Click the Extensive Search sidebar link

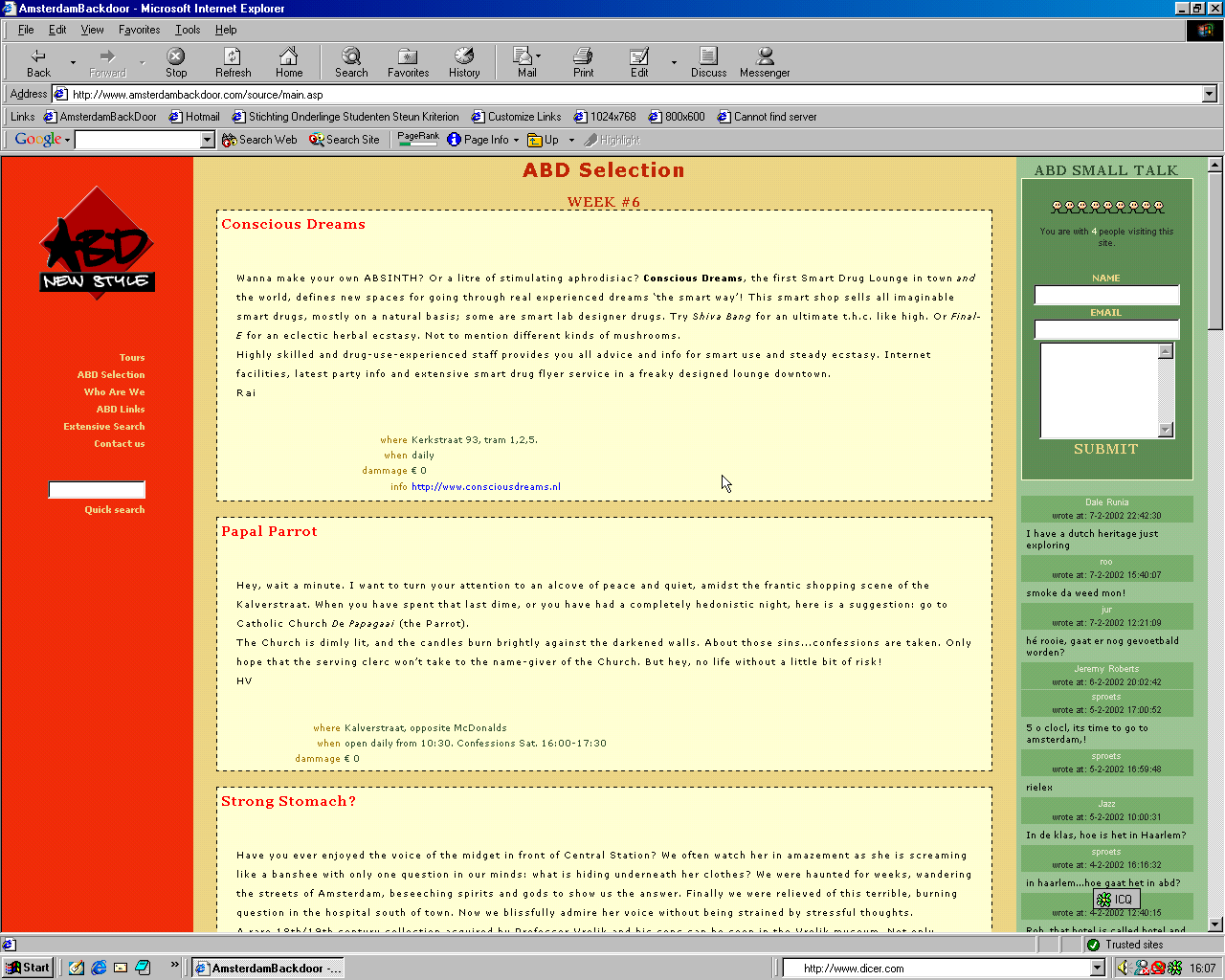(x=104, y=427)
